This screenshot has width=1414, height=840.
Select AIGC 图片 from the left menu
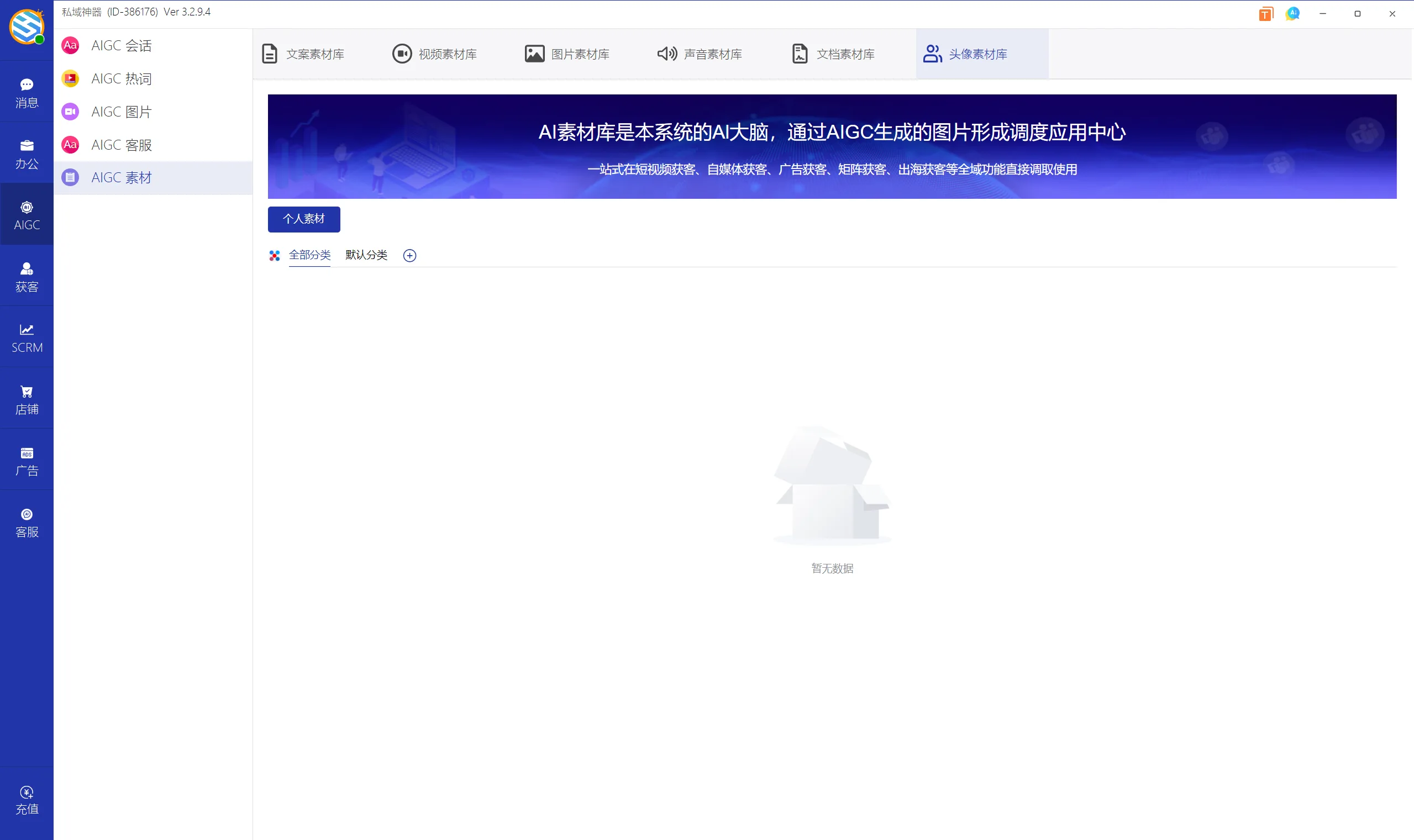[x=121, y=112]
